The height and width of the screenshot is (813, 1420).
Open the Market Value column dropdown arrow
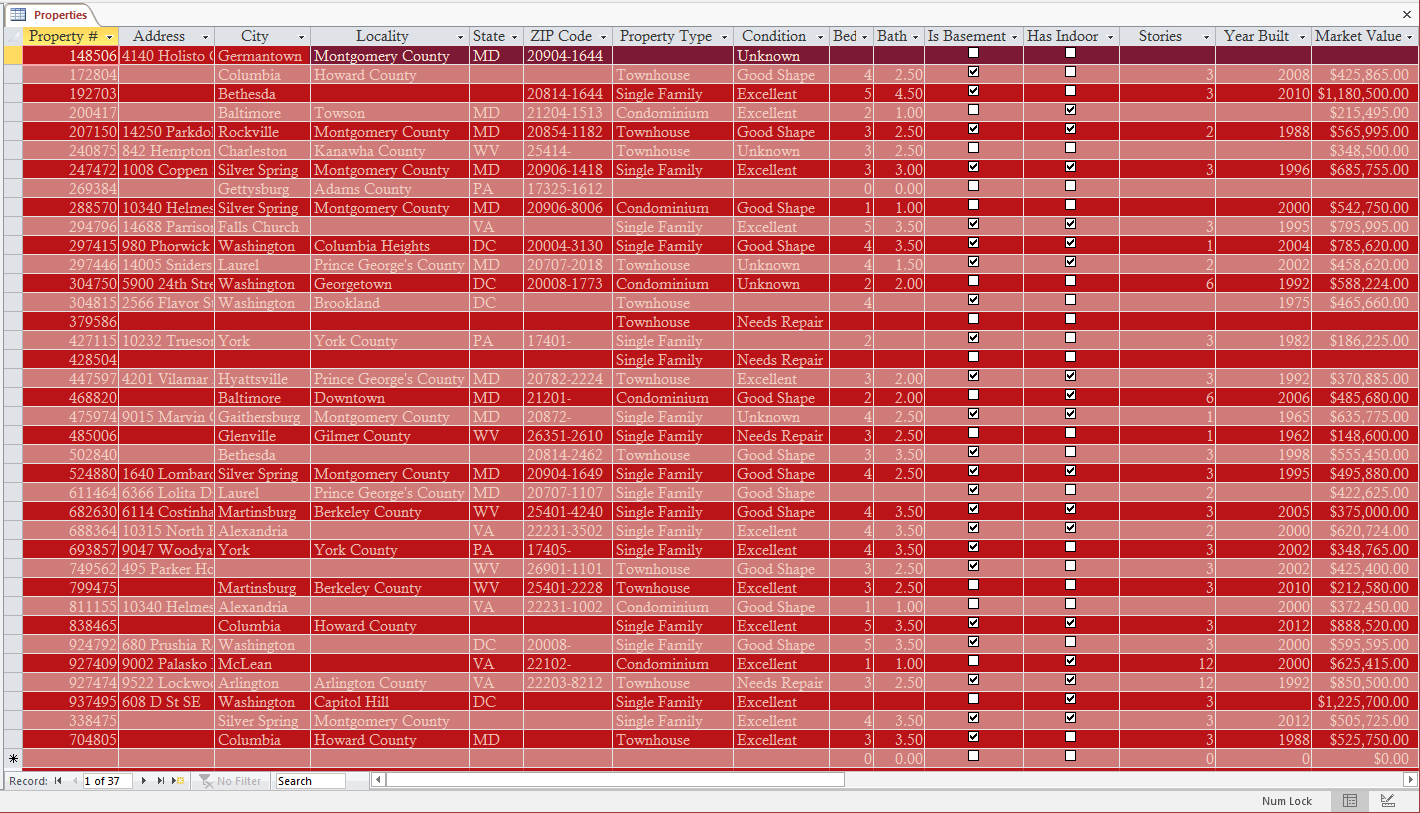[1409, 37]
